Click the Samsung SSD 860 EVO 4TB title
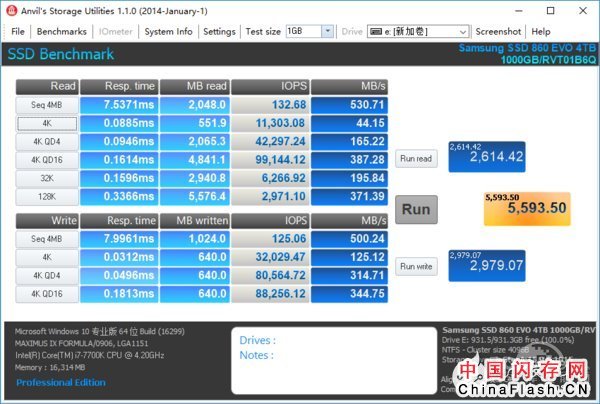This screenshot has height=404, width=600. point(527,48)
